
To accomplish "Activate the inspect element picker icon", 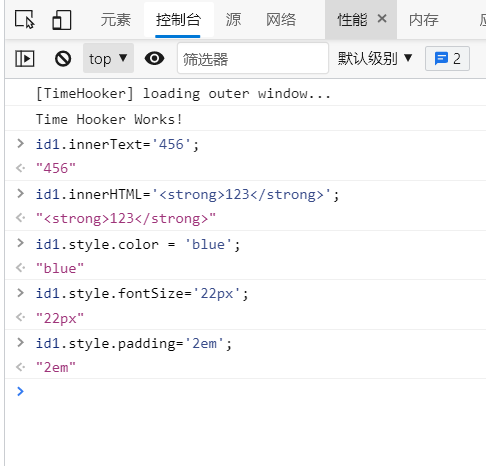I will tap(25, 19).
